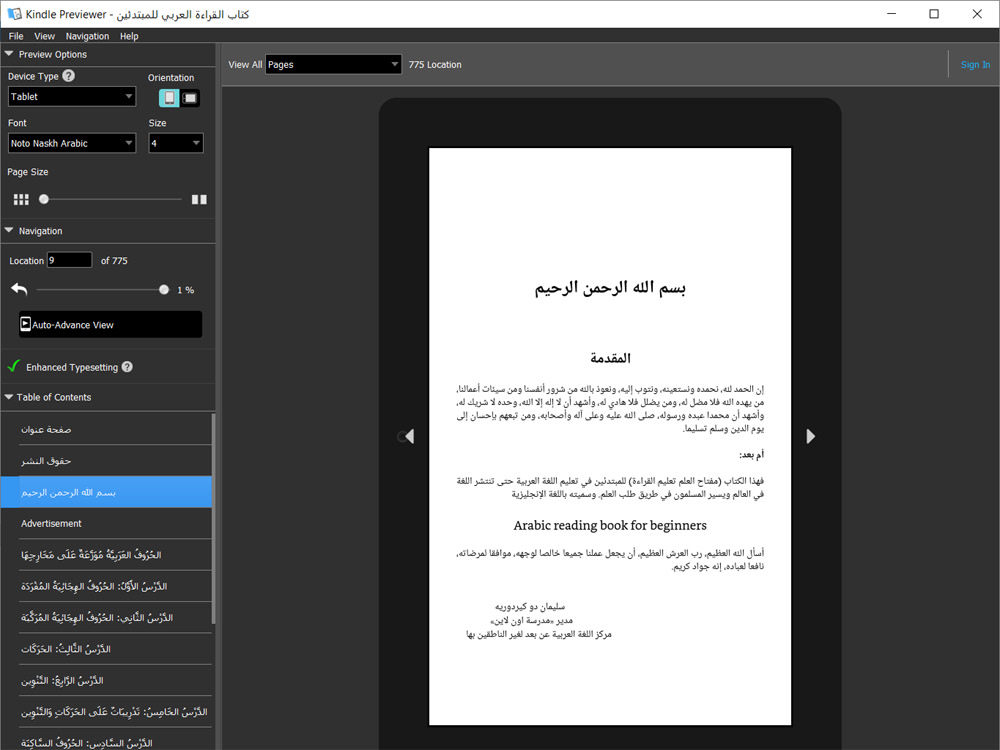Screen dimensions: 1000x750
Task: Minimize the Kindle Previewer window
Action: tap(892, 13)
